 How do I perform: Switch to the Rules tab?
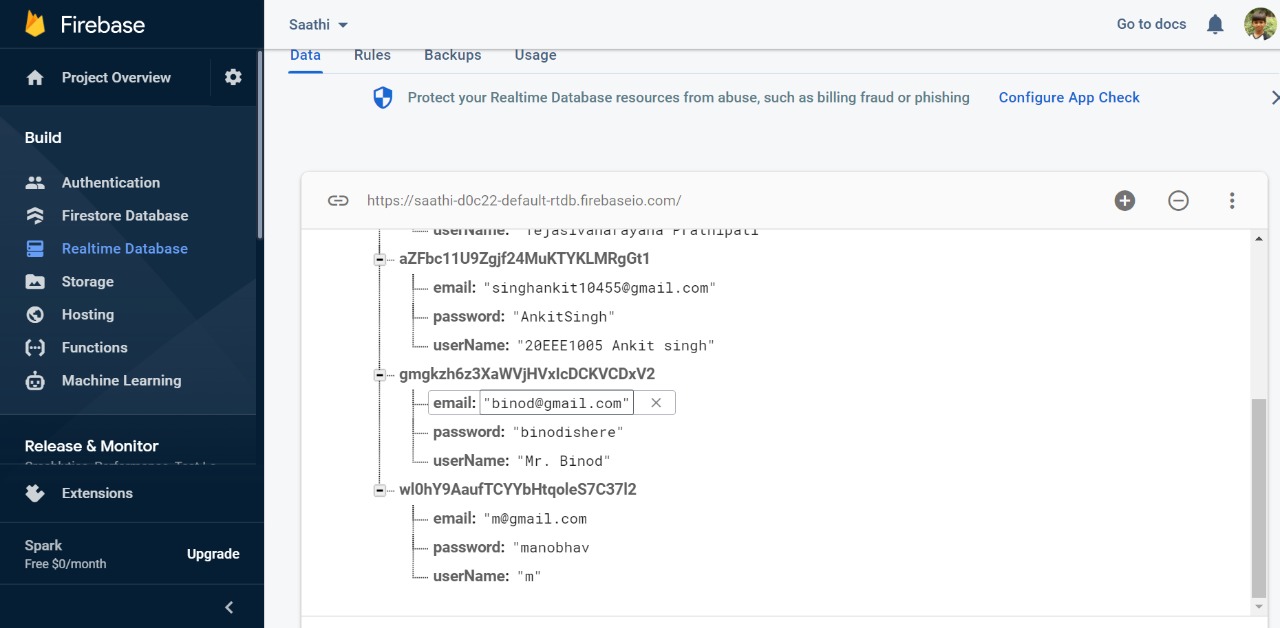pos(372,55)
